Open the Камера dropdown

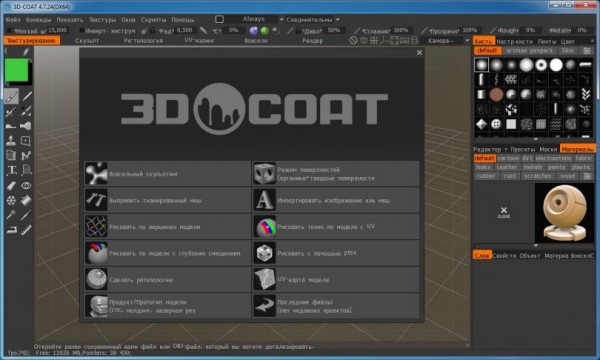[467, 41]
